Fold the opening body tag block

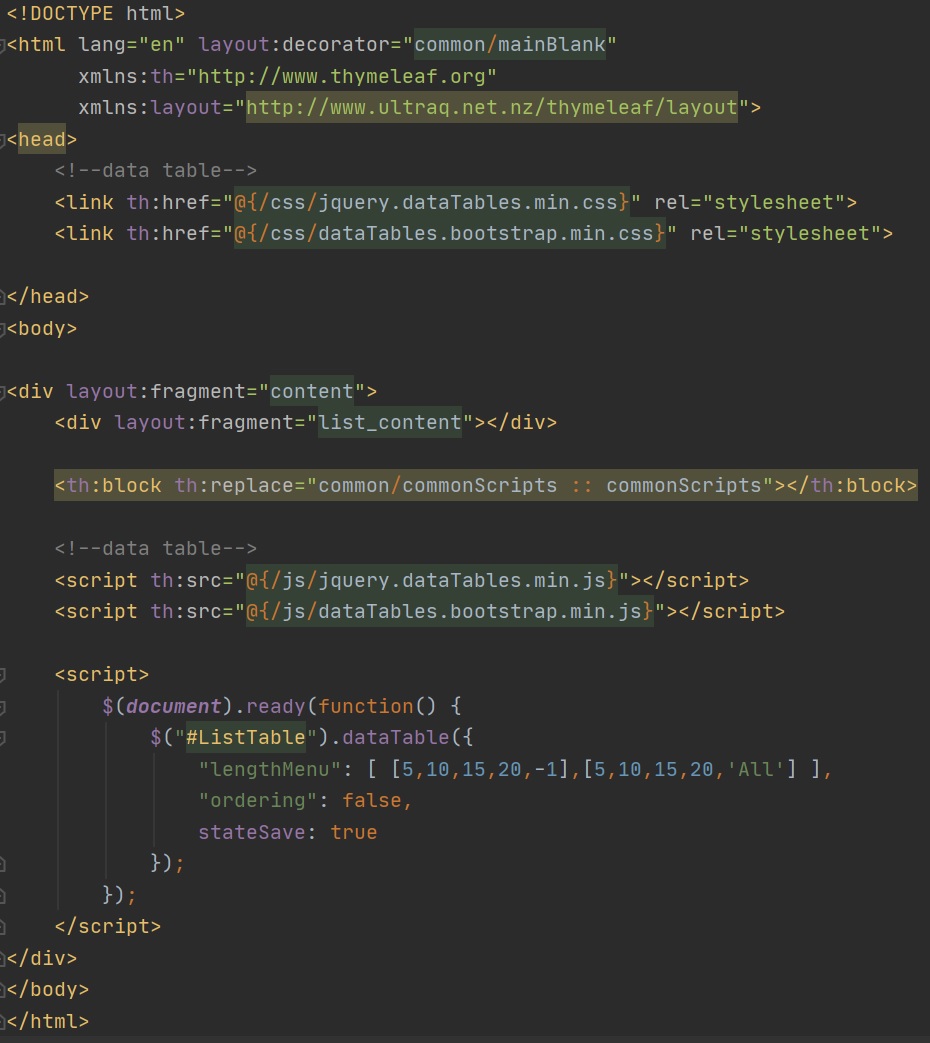point(4,328)
